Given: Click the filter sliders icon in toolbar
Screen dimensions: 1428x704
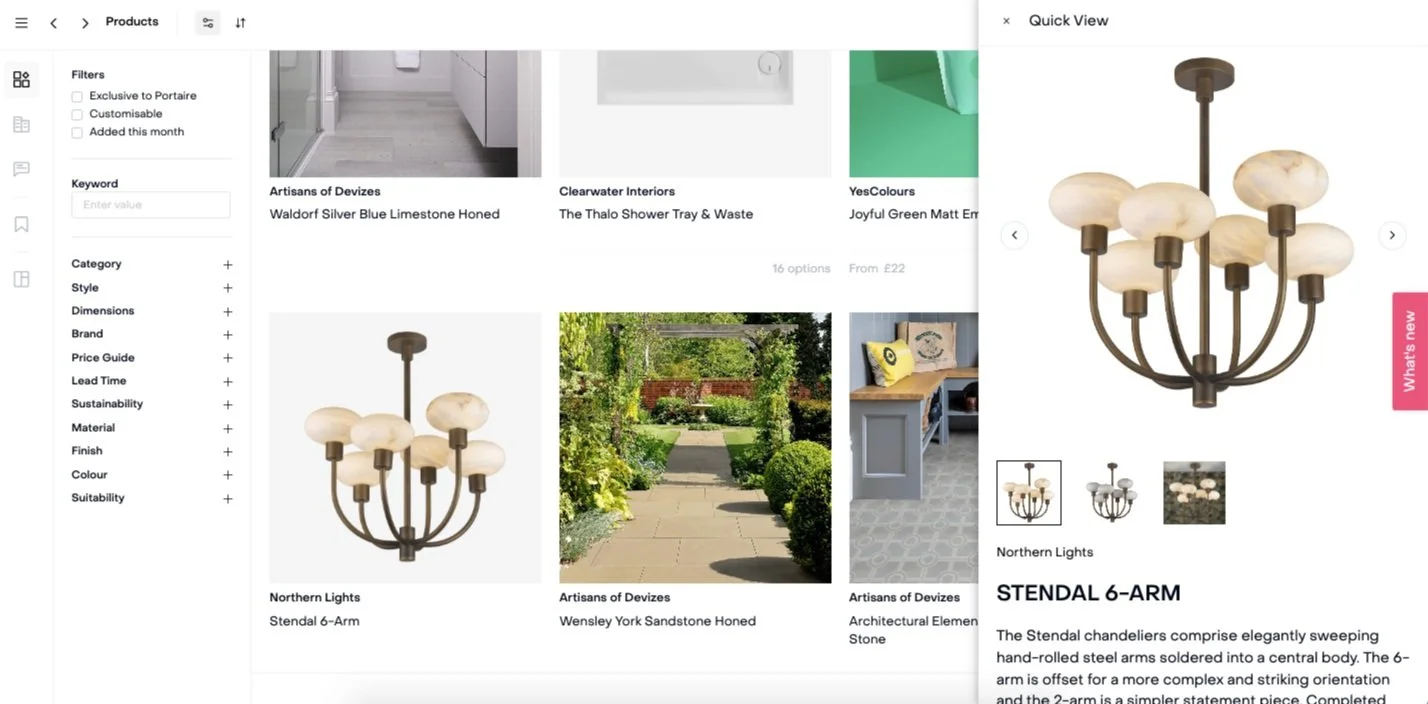Looking at the screenshot, I should (207, 22).
